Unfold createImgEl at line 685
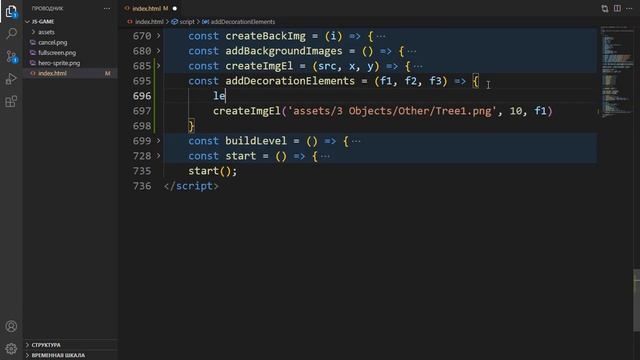The width and height of the screenshot is (640, 360). [x=158, y=66]
